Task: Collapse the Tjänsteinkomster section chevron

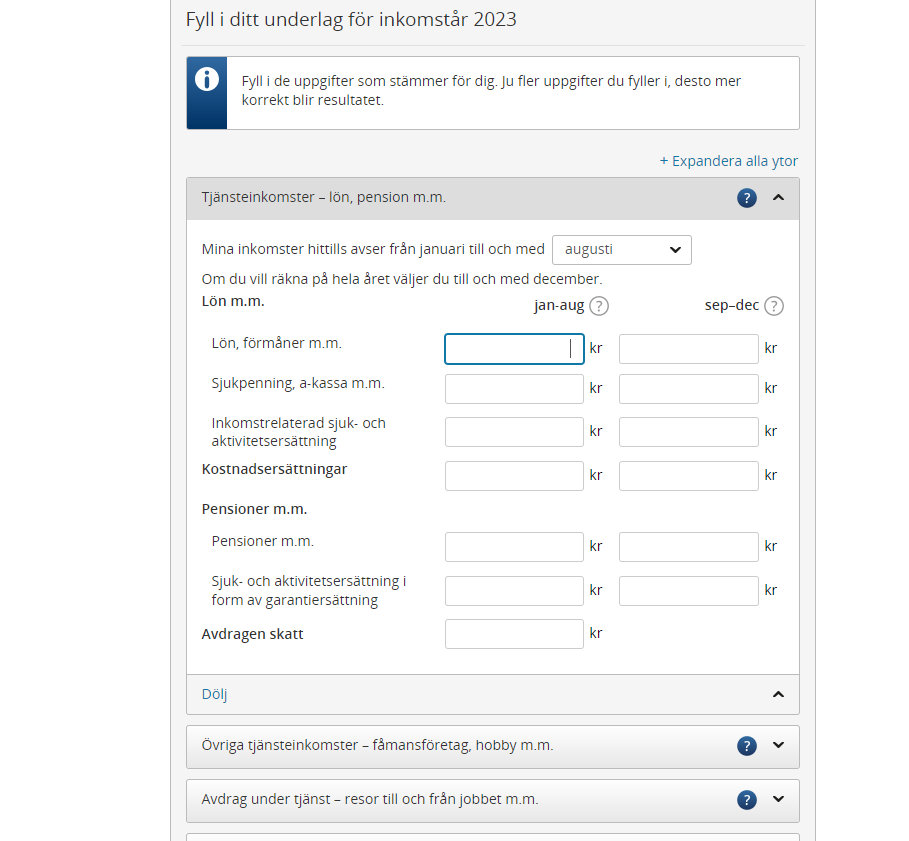Action: click(779, 198)
